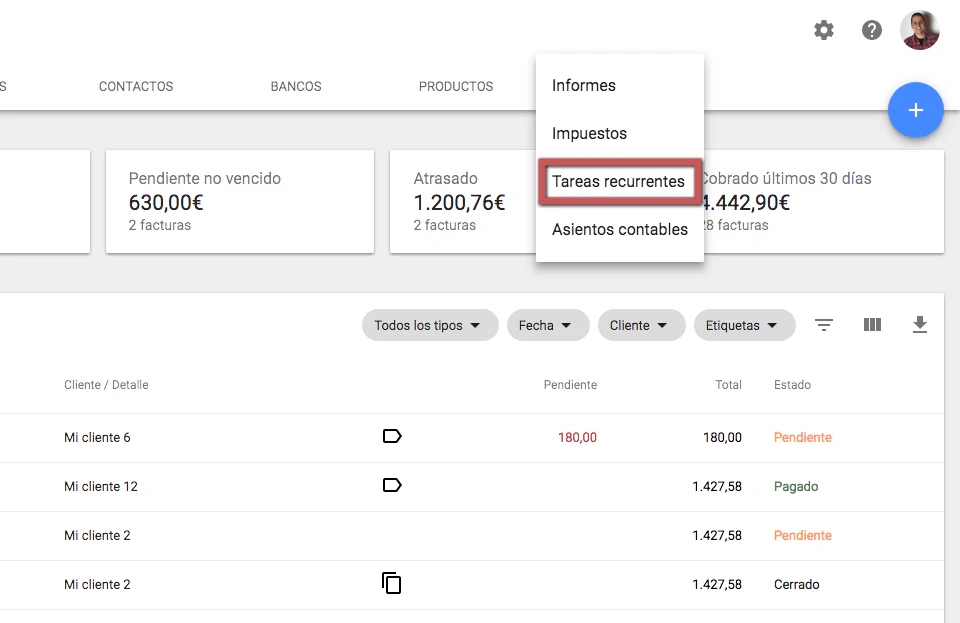Download the invoice list

click(920, 325)
